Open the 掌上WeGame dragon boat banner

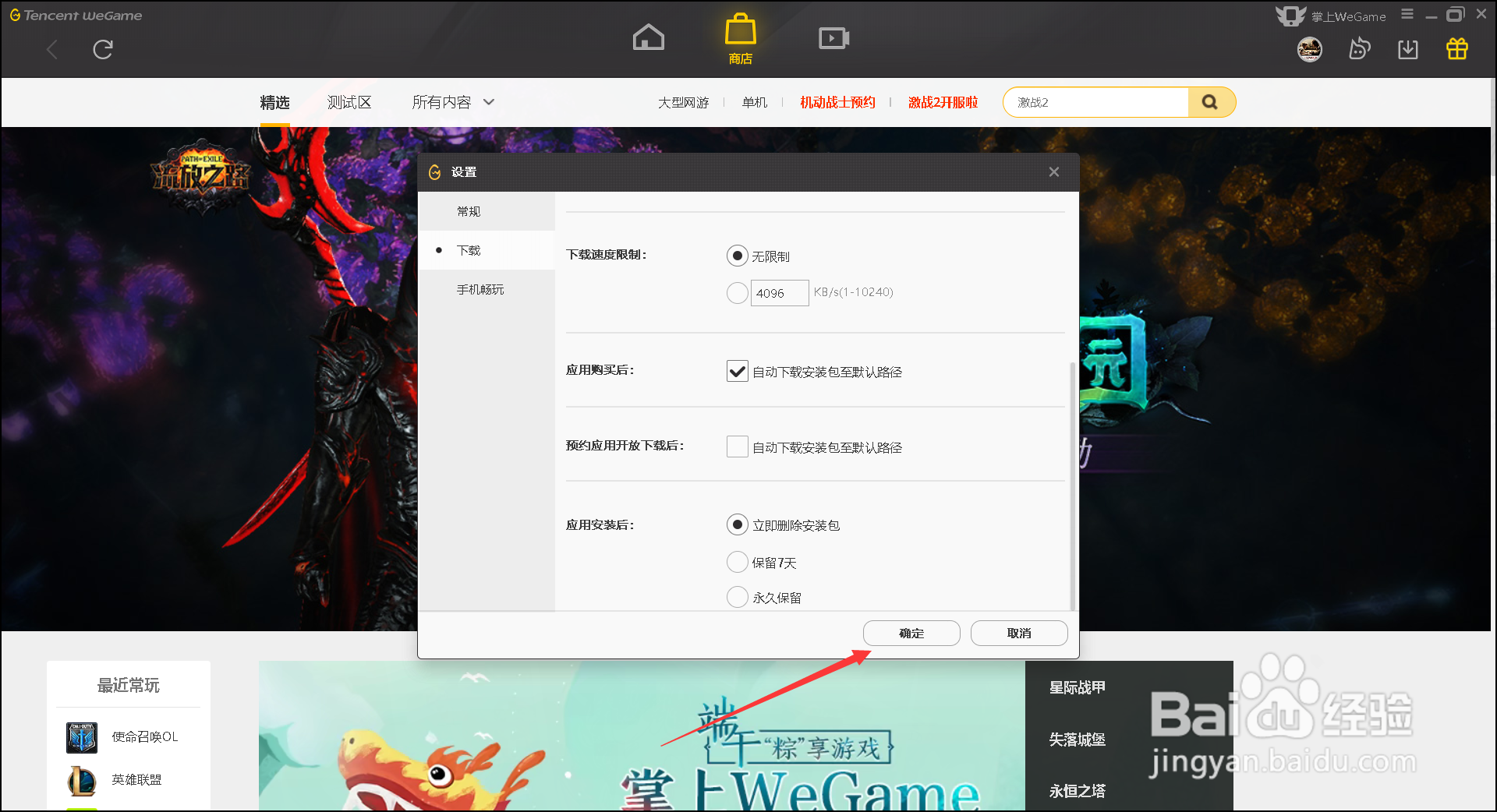click(642, 736)
